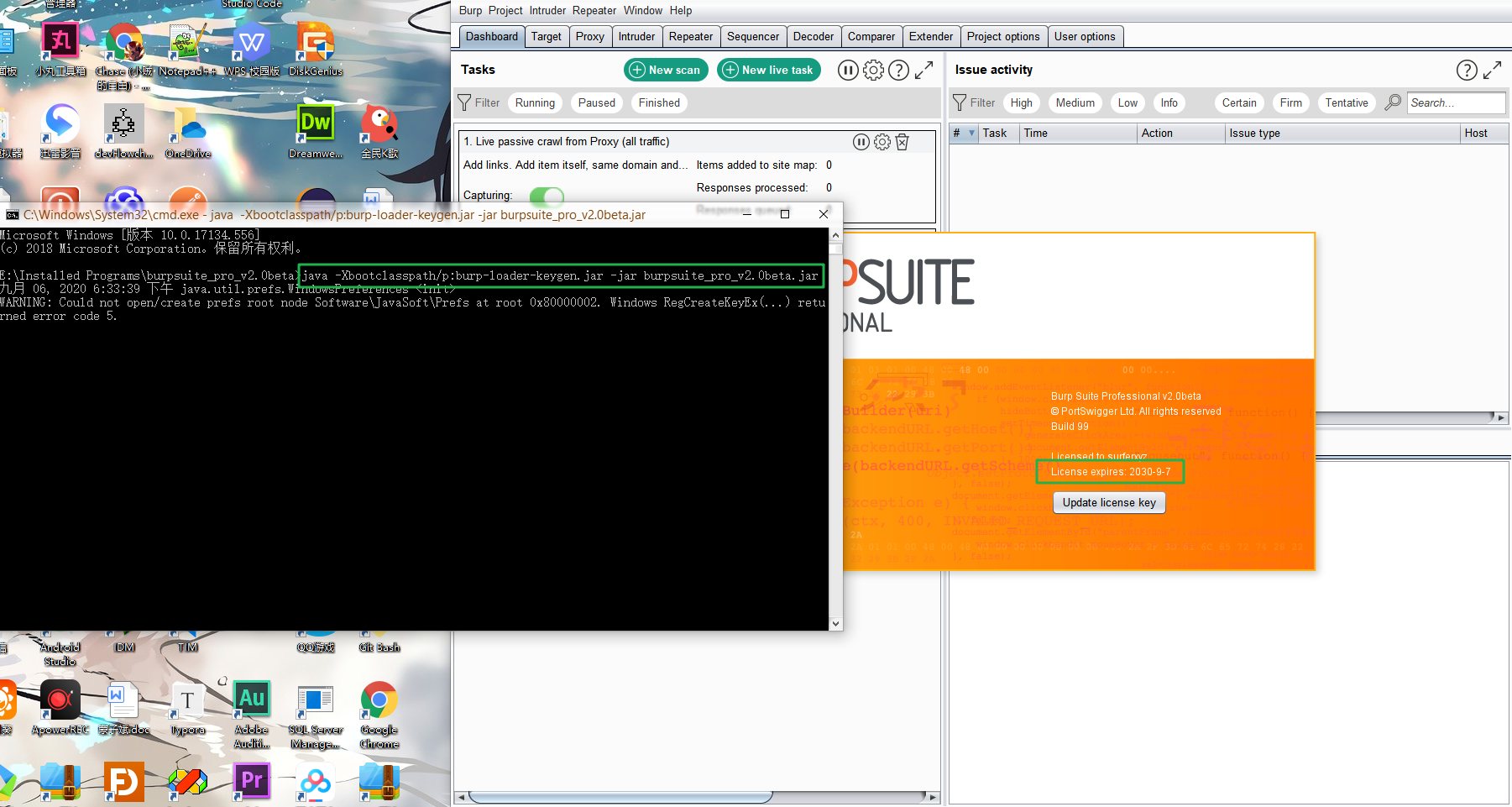Click the Issue type column header
The image size is (1512, 807).
(1342, 134)
